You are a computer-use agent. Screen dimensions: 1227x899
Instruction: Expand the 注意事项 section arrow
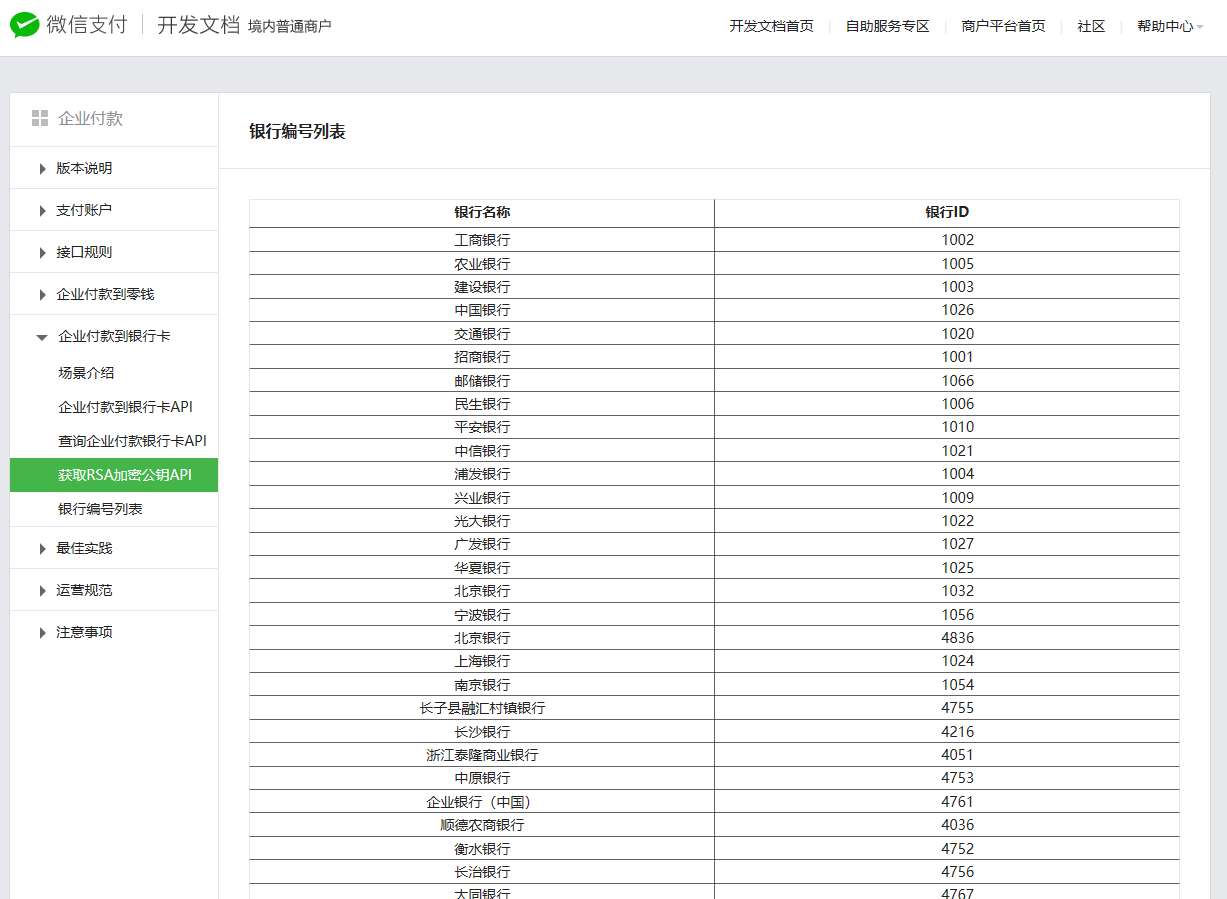pyautogui.click(x=43, y=633)
